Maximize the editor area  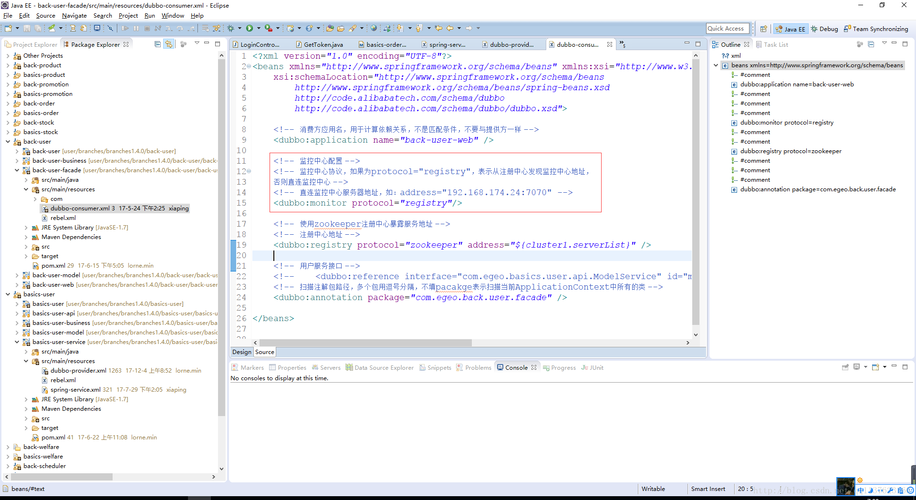point(698,44)
